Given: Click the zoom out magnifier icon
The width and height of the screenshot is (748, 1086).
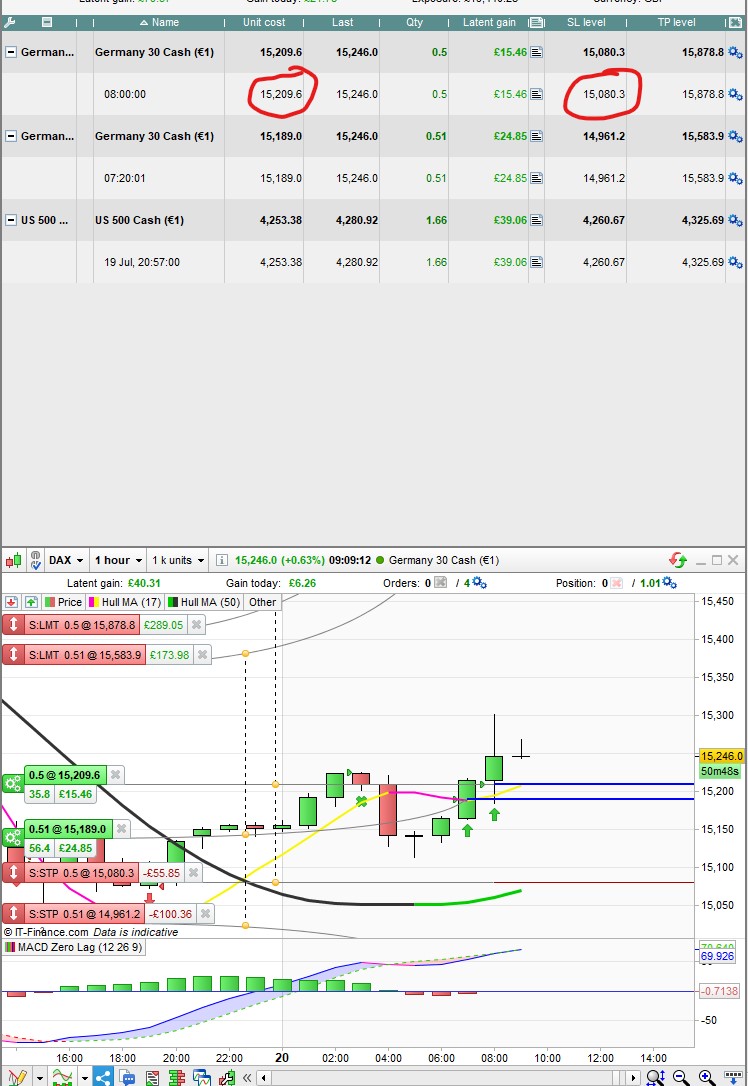Looking at the screenshot, I should 681,1077.
